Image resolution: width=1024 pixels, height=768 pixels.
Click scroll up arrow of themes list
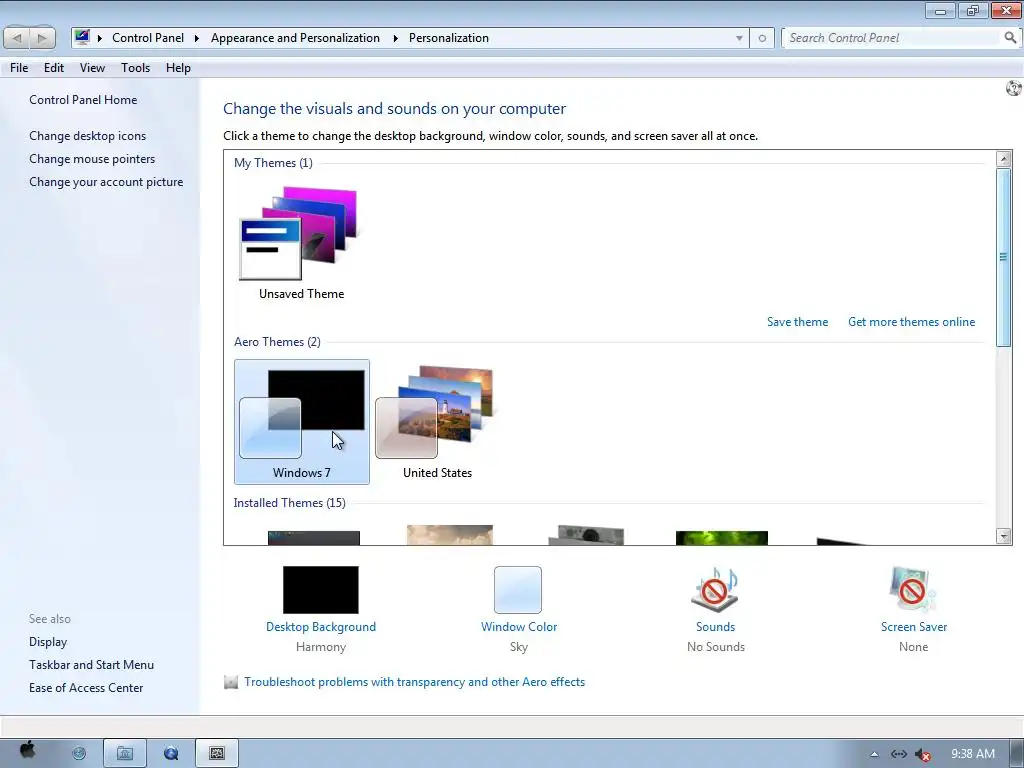pos(1004,159)
